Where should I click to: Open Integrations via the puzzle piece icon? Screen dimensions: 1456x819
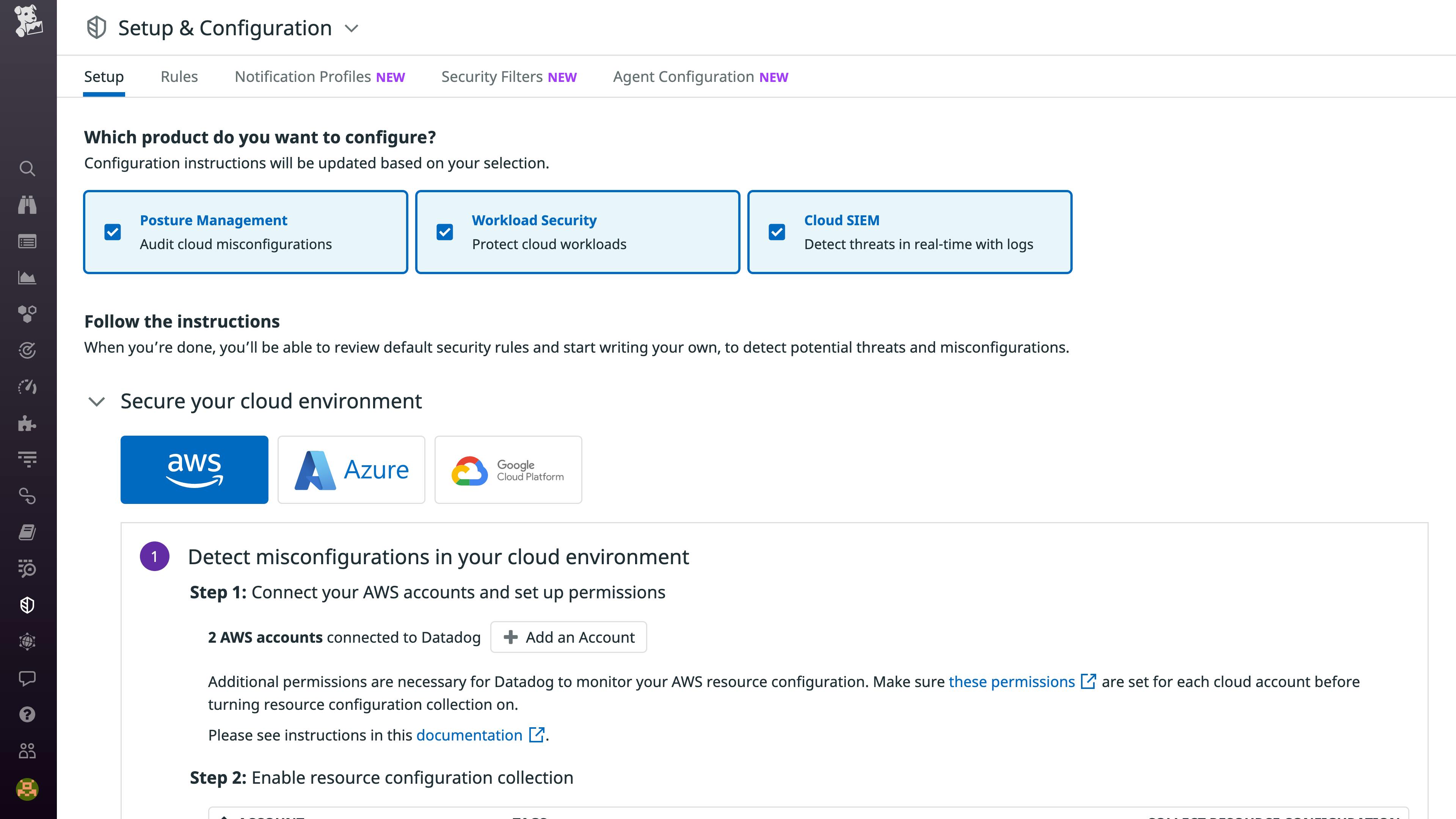click(x=28, y=424)
